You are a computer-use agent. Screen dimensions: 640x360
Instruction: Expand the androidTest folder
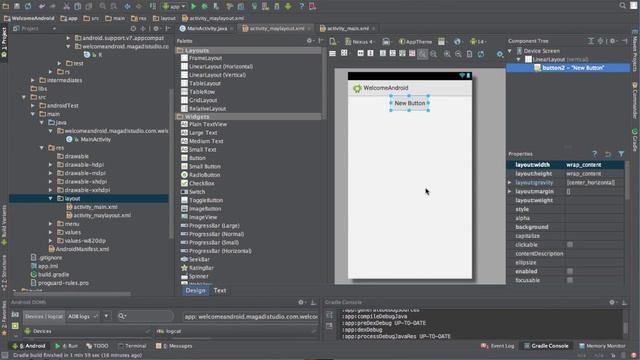[x=33, y=105]
